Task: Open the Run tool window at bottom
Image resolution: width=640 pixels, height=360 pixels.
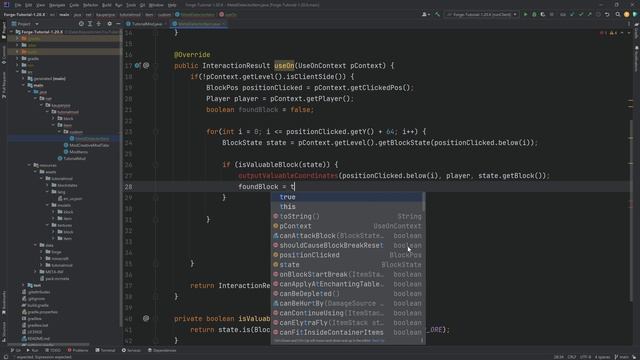Action: click(x=32, y=350)
